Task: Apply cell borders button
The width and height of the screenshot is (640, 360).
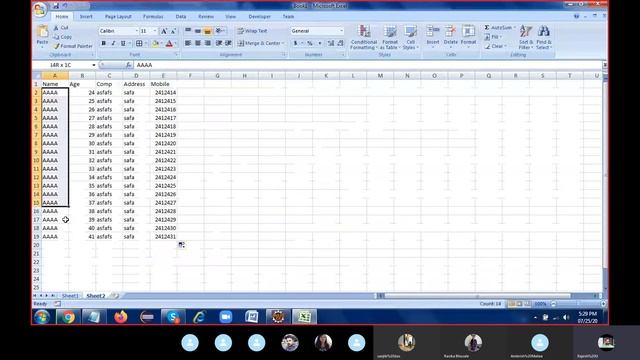Action: click(139, 43)
